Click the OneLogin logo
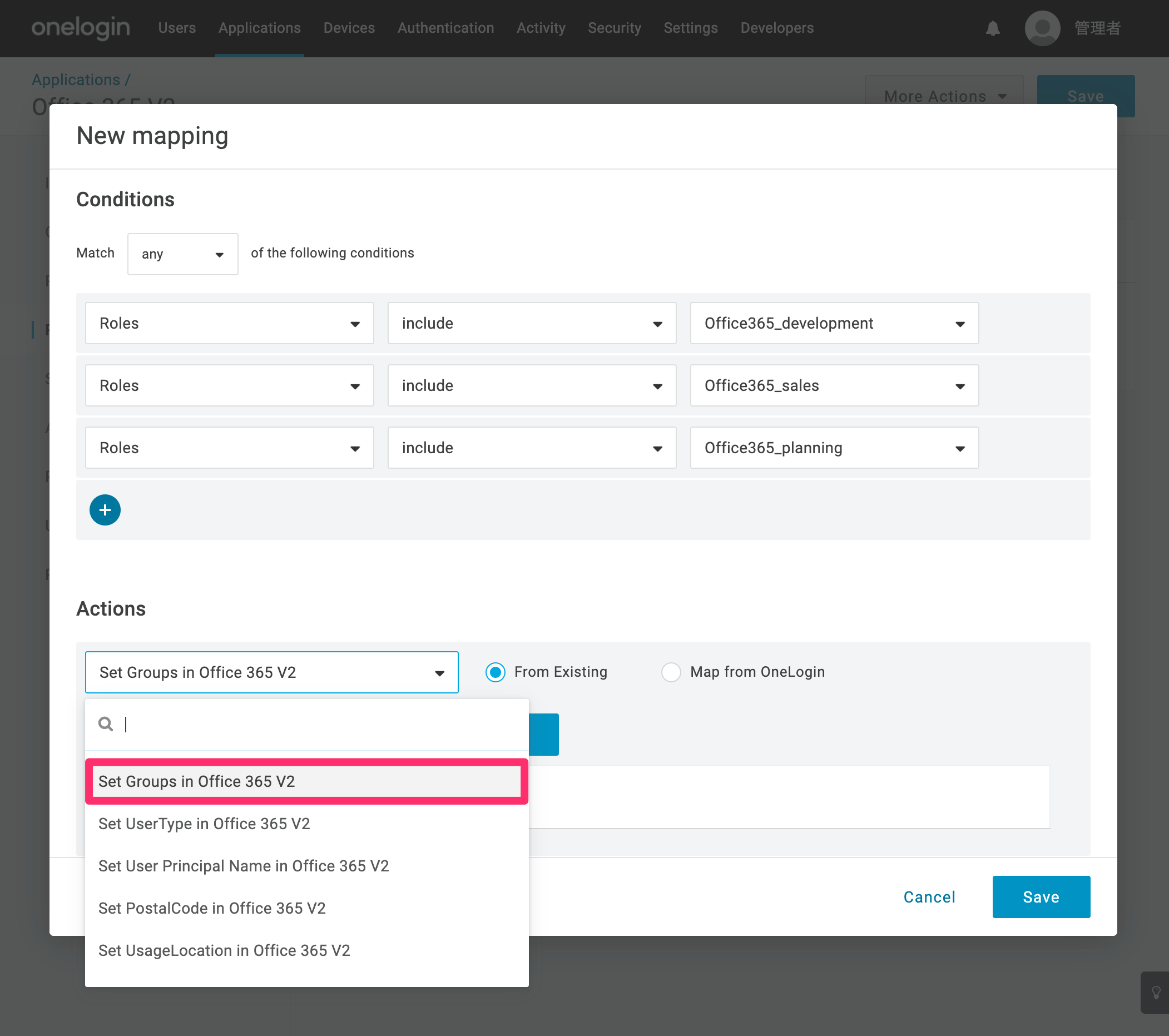Screen dimensions: 1169x1036 pos(81,28)
